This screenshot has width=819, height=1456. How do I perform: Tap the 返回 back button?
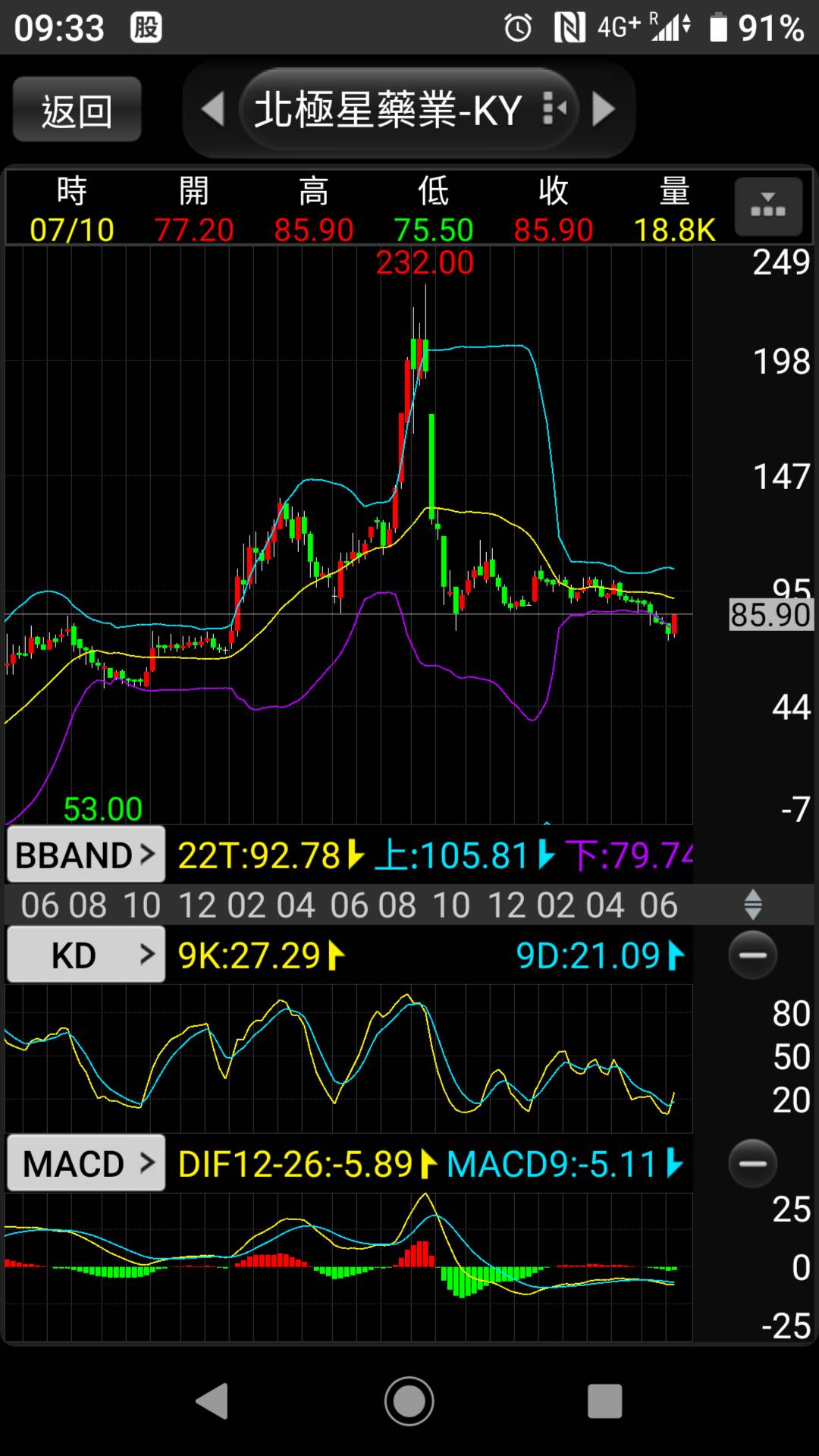tap(77, 111)
